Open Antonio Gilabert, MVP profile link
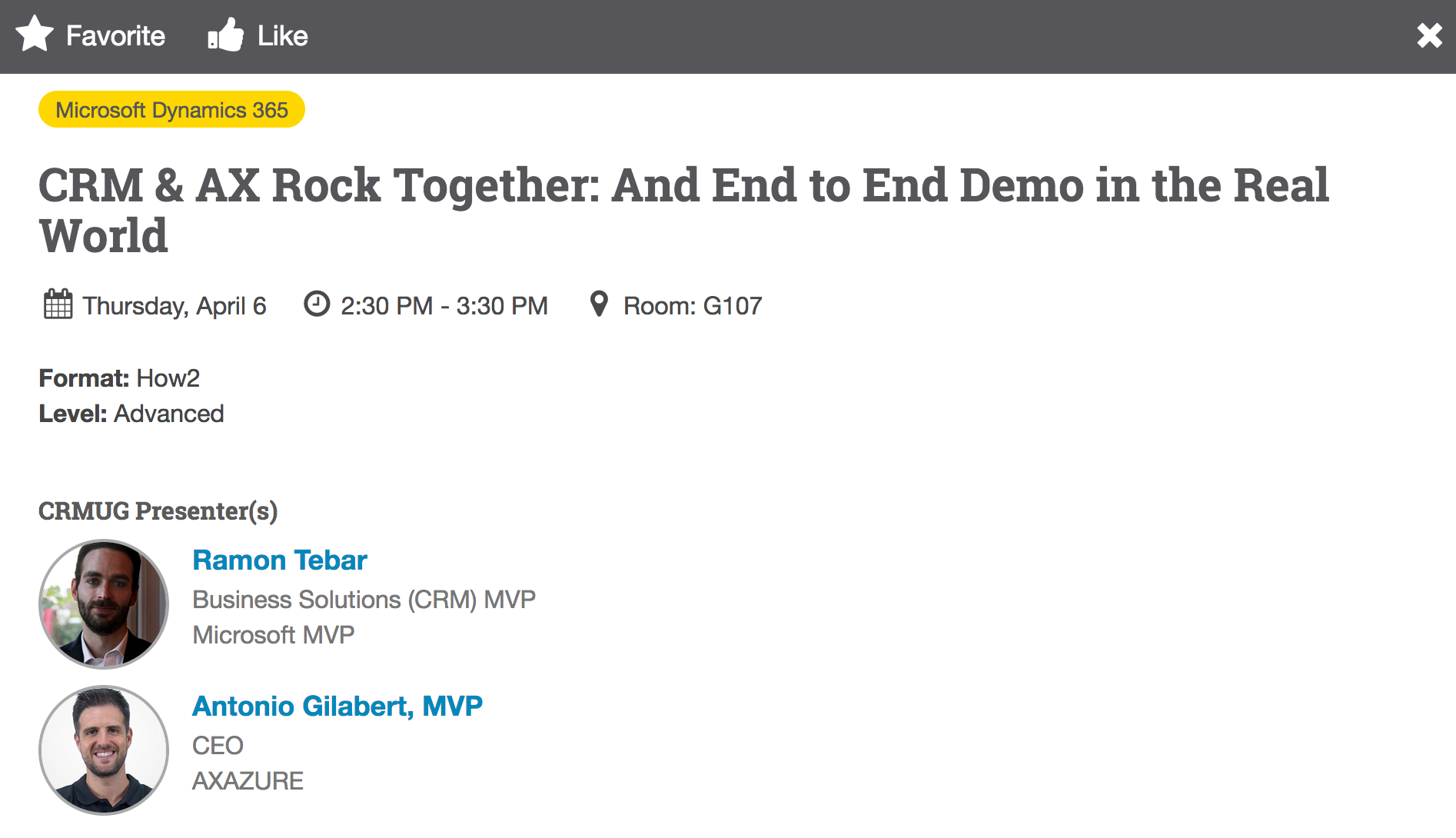Viewport: 1456px width, 838px height. click(337, 707)
